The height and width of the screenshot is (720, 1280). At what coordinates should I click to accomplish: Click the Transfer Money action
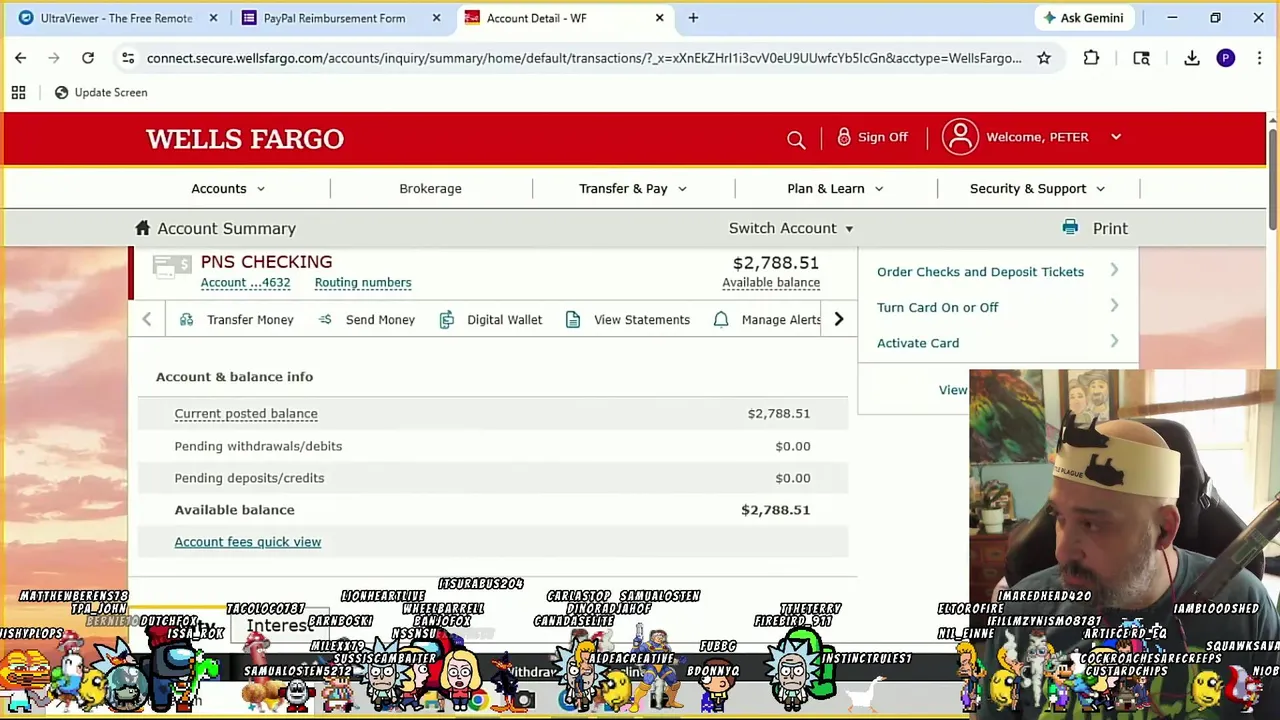pyautogui.click(x=237, y=319)
